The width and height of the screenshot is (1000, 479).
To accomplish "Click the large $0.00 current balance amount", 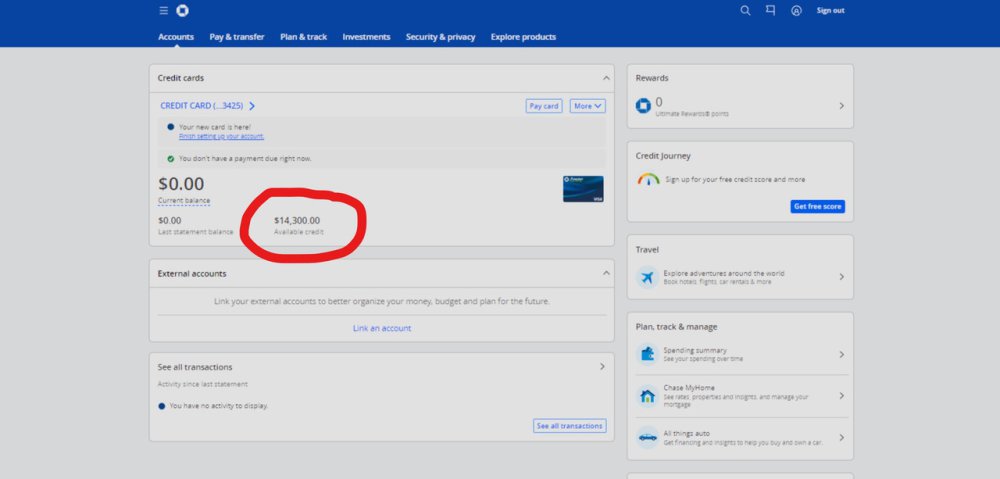I will tap(181, 184).
